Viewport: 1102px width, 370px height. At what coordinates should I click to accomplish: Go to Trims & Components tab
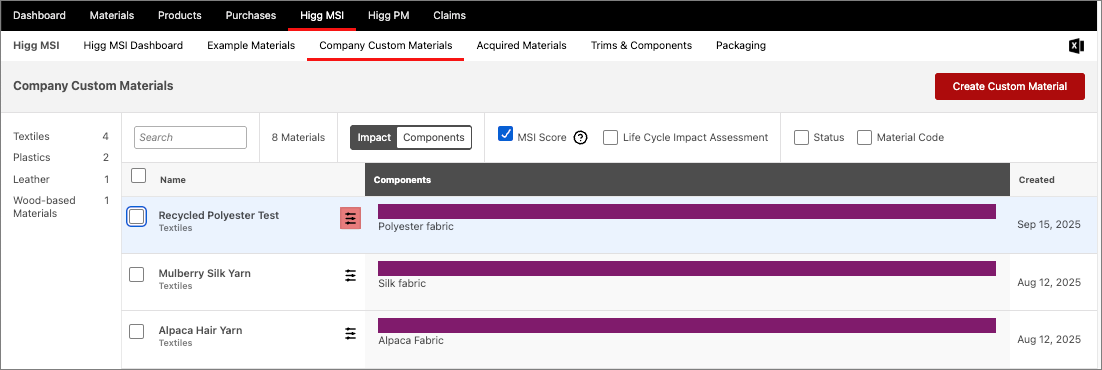(642, 46)
